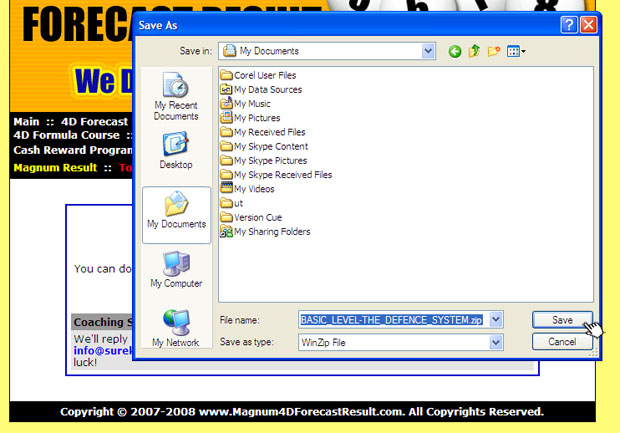Create a new folder
The width and height of the screenshot is (620, 433).
(494, 51)
